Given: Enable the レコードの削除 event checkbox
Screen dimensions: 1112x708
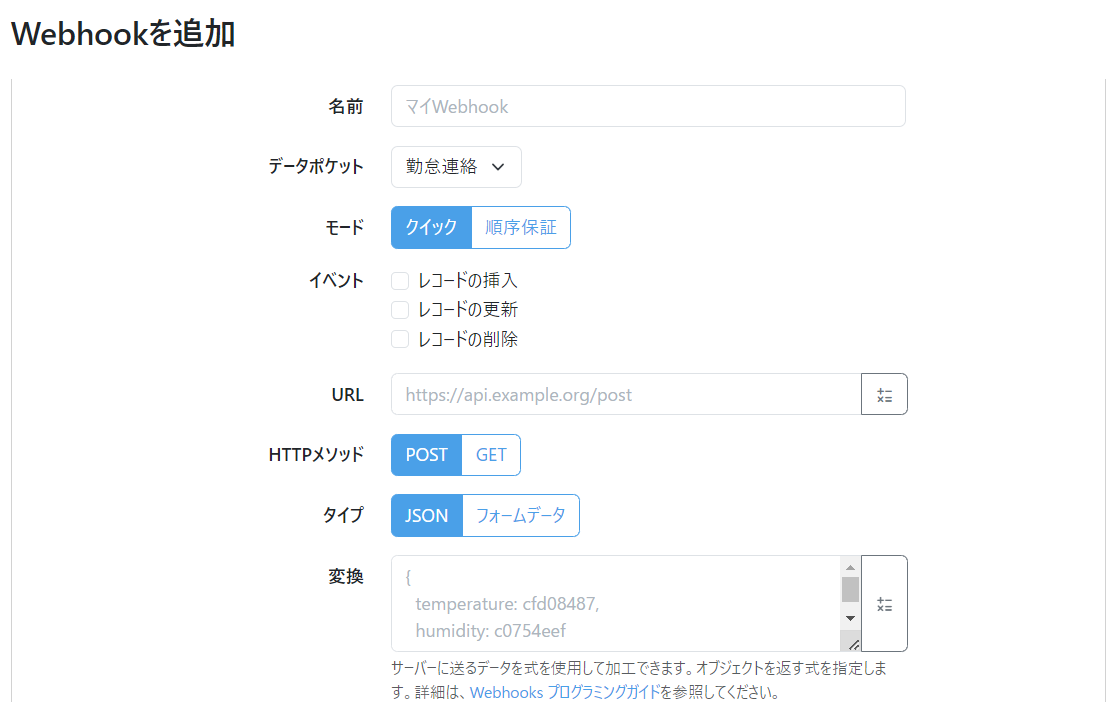Looking at the screenshot, I should (x=400, y=339).
